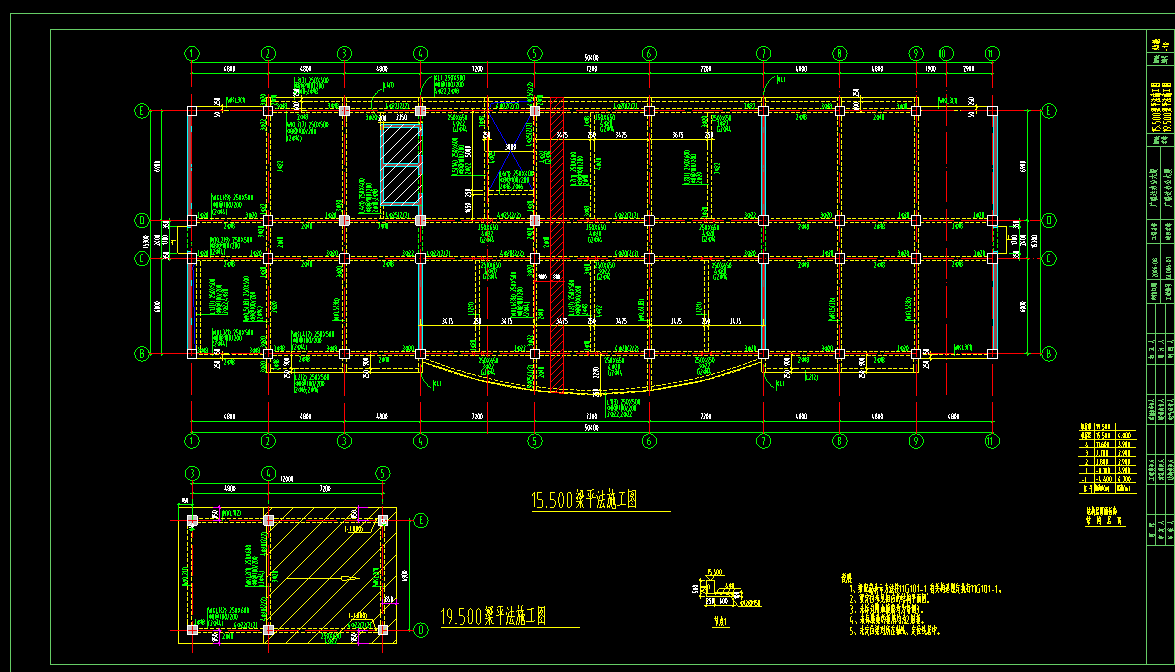
Task: Click axis bubble 4 above the main plan
Action: [420, 53]
